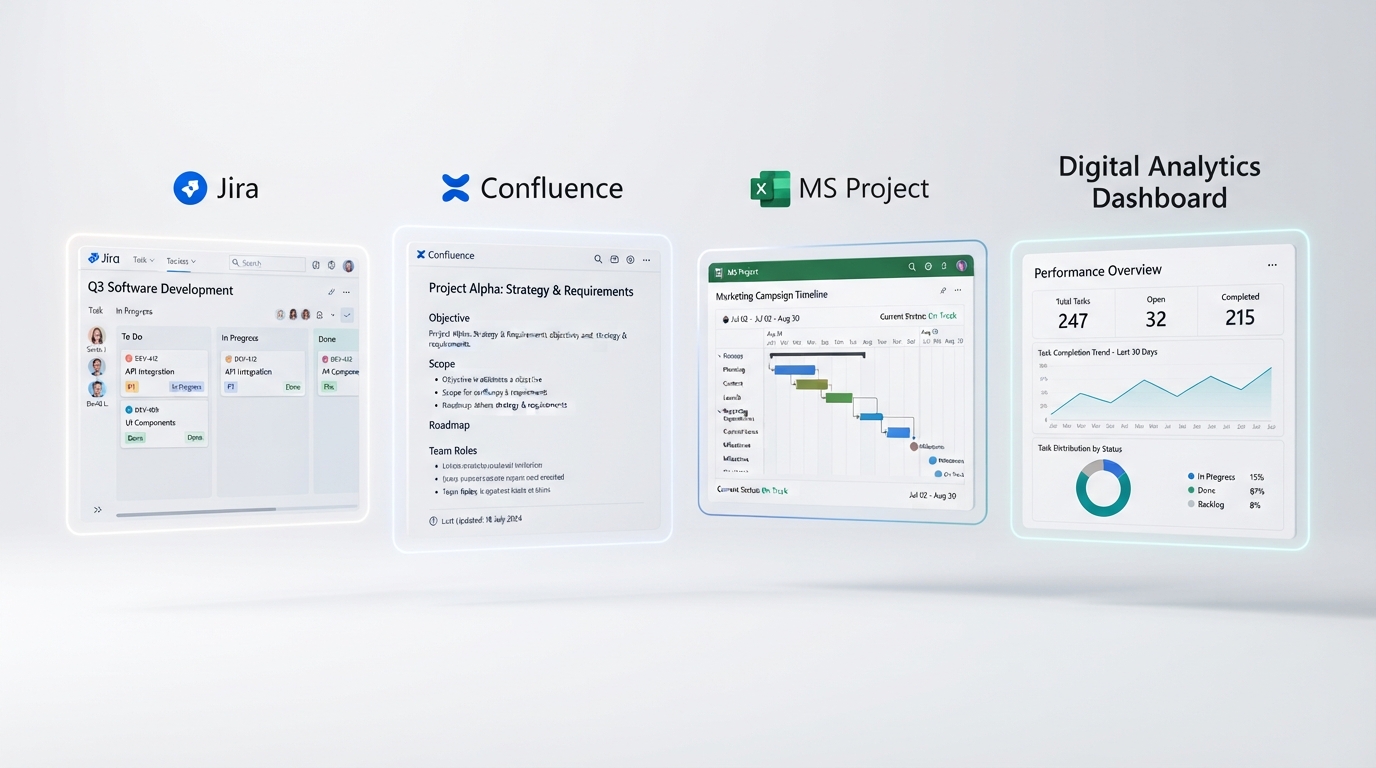1376x768 pixels.
Task: Collapse the second task group chevron in MS Project
Action: coord(718,410)
